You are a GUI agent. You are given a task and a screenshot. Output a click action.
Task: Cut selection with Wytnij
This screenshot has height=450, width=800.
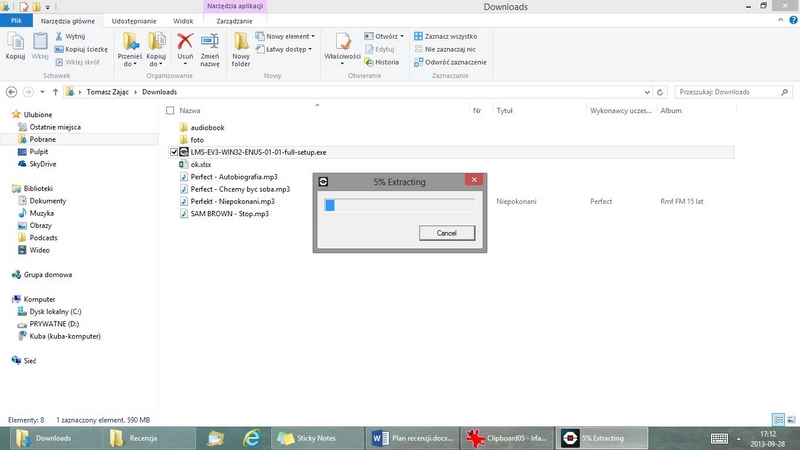click(x=70, y=36)
